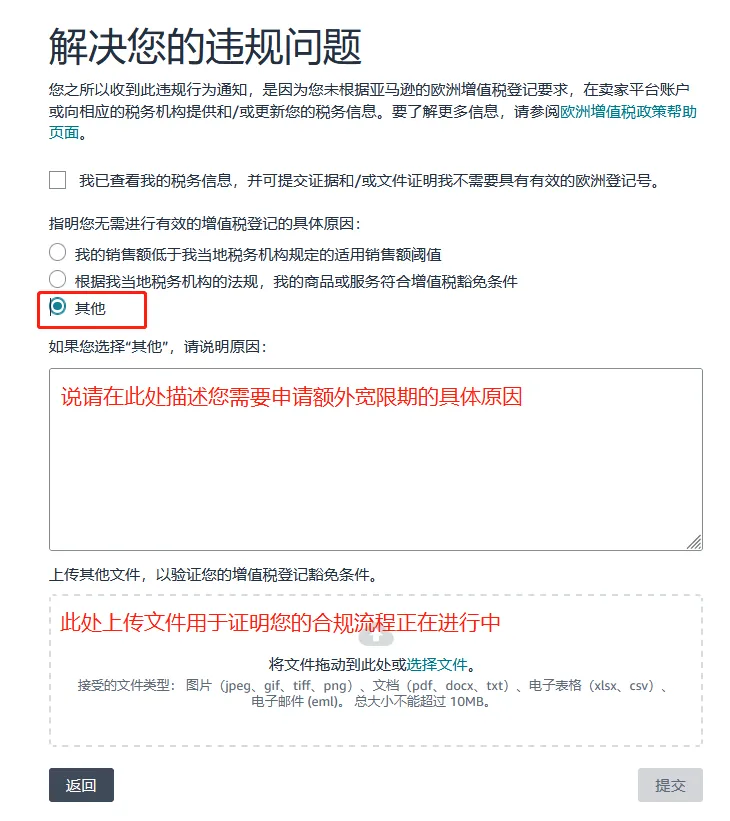Check the 我已查看我的税务信息 checkbox
This screenshot has height=821, width=730.
57,180
